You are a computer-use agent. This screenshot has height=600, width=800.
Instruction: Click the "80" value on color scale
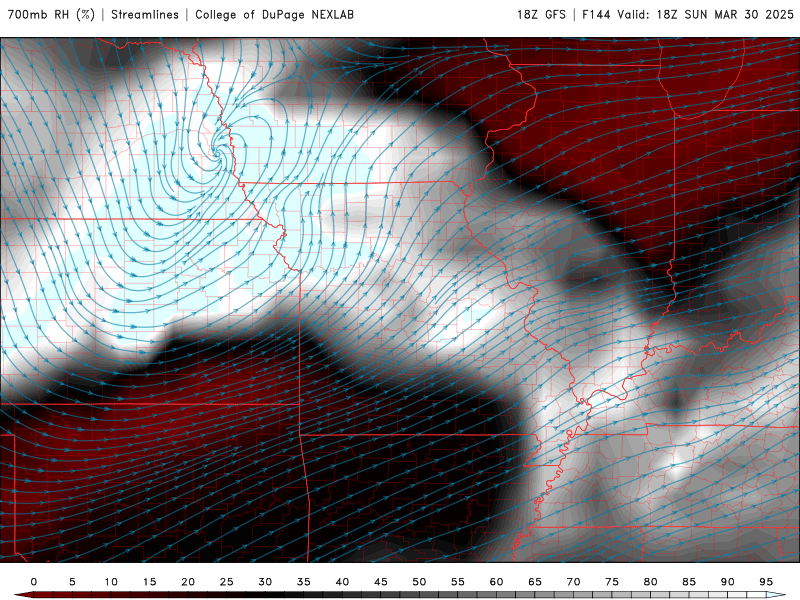point(651,582)
